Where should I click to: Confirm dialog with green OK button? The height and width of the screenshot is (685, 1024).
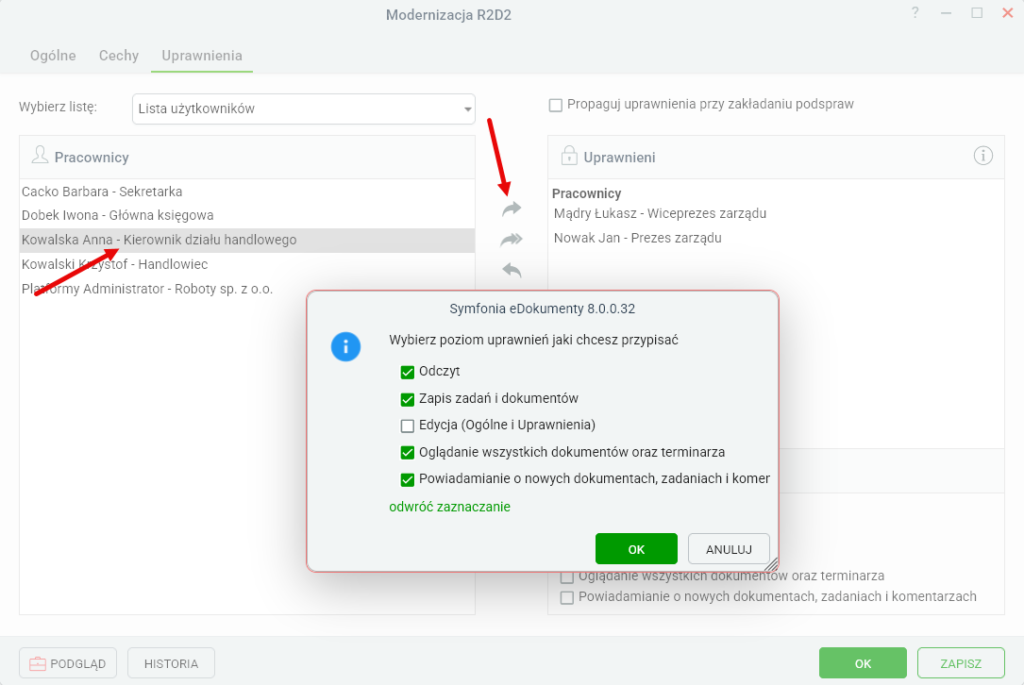tap(636, 549)
